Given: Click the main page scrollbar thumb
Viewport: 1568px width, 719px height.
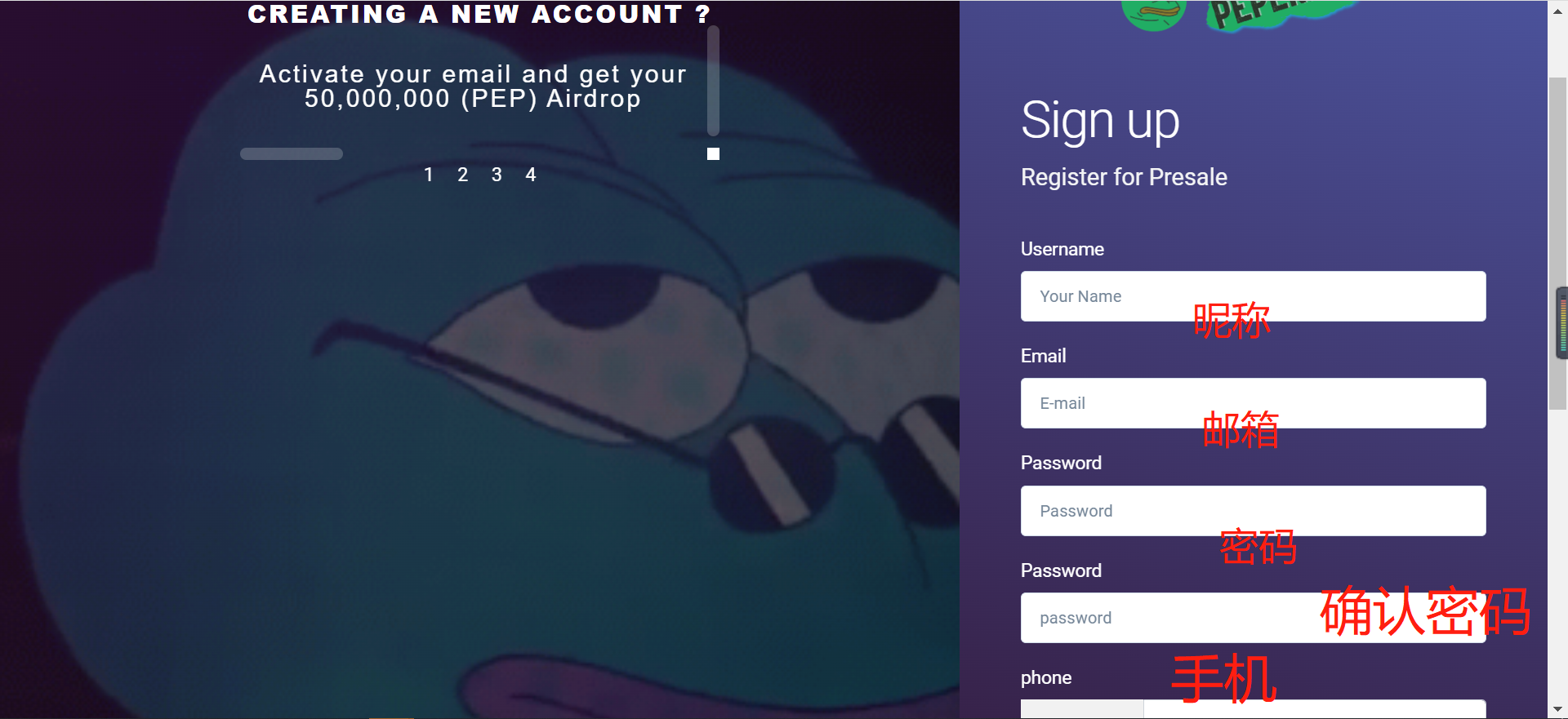Looking at the screenshot, I should pyautogui.click(x=1558, y=243).
